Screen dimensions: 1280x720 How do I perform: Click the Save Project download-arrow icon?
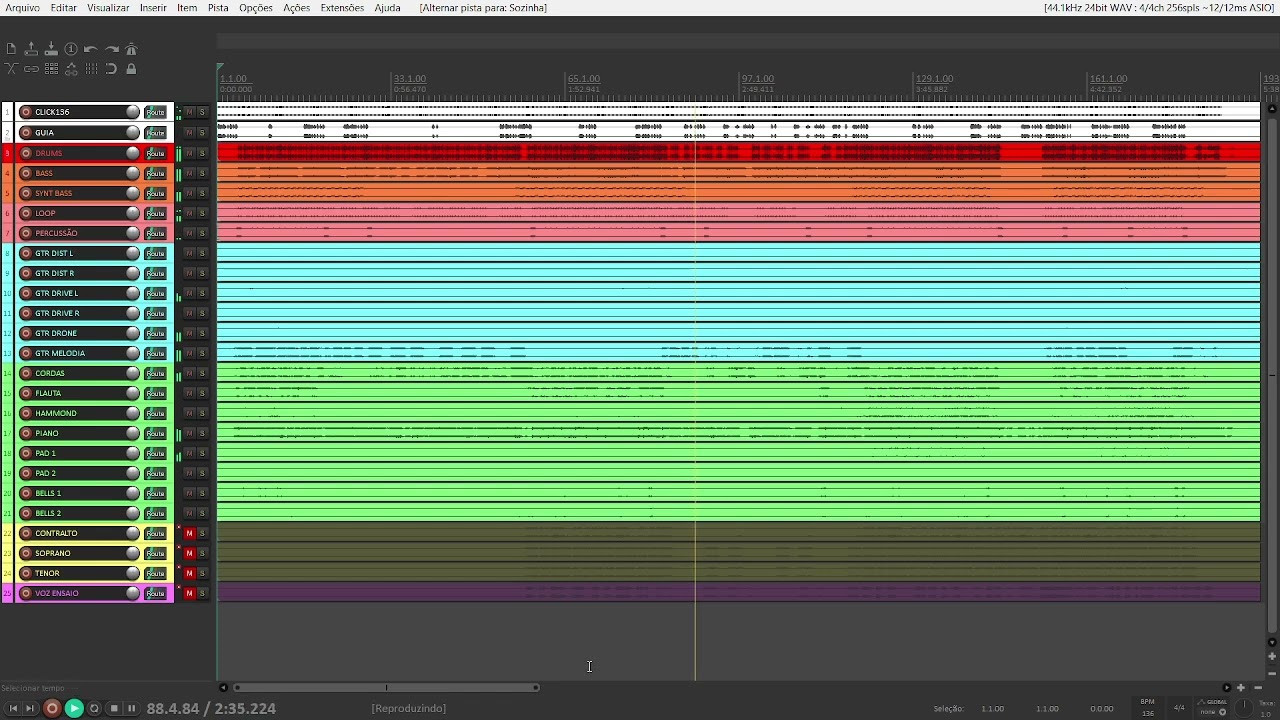51,49
